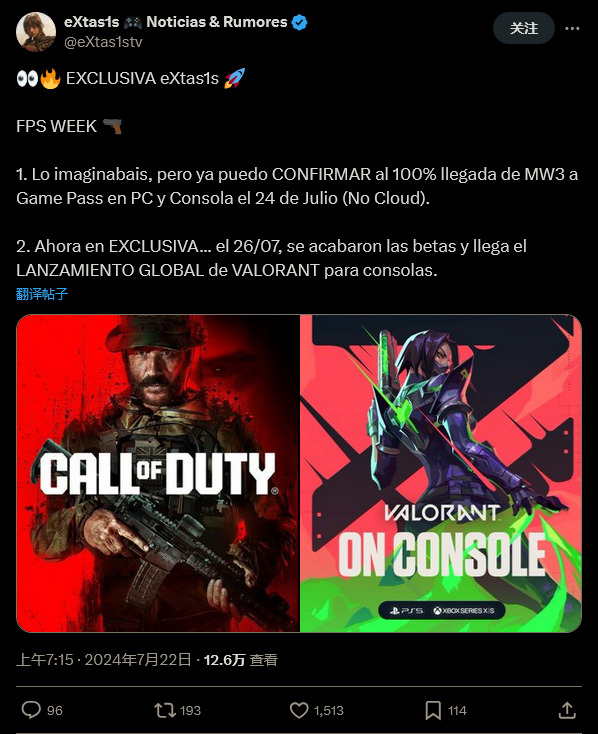Follow the account with 关注 button
The height and width of the screenshot is (734, 598).
click(x=524, y=29)
